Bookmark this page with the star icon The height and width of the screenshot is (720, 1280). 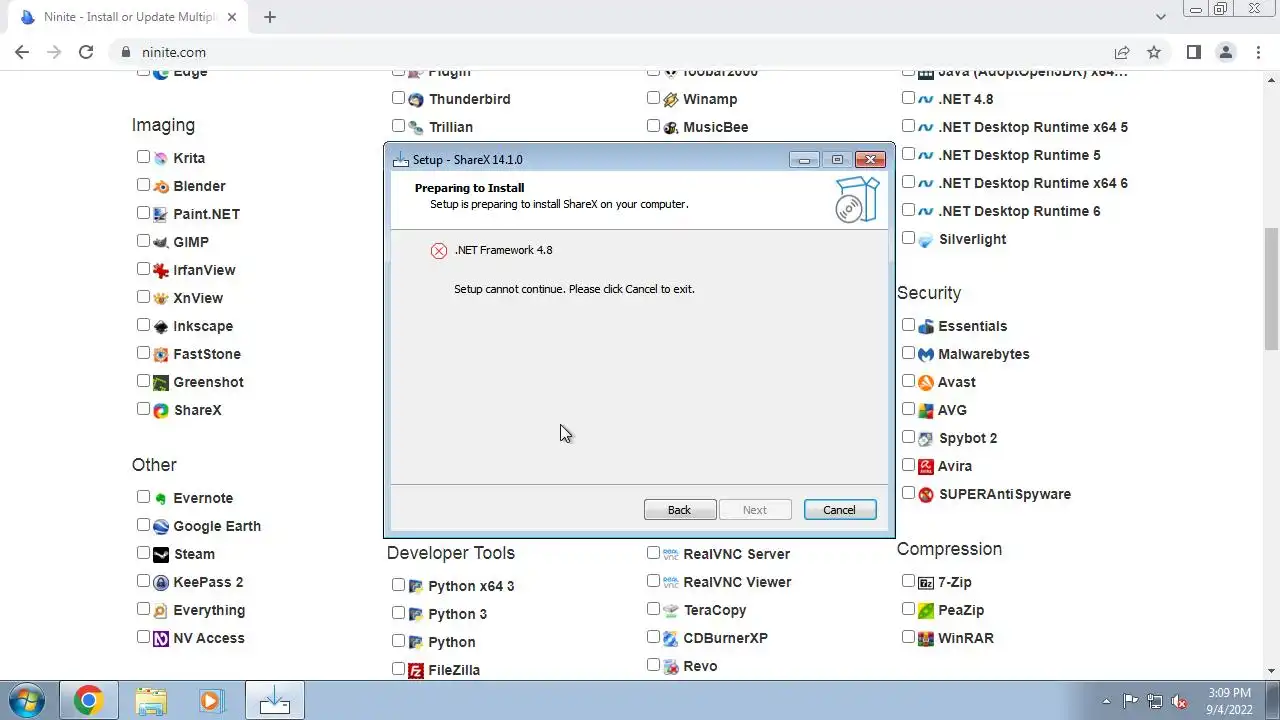click(1154, 52)
